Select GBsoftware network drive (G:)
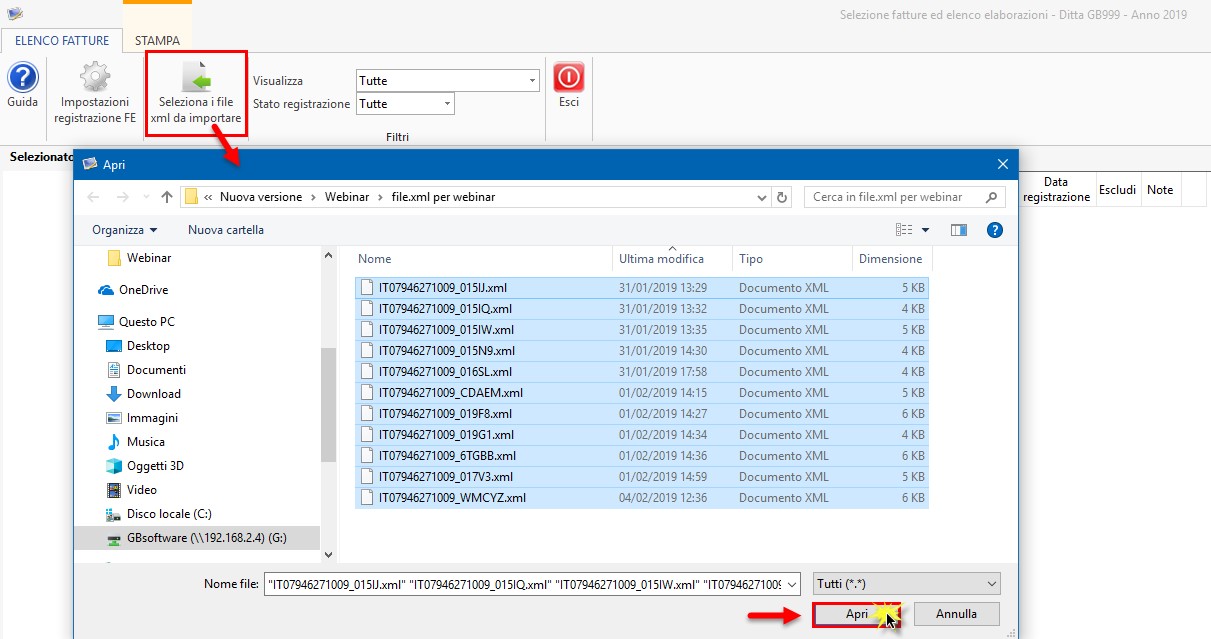 [x=198, y=538]
